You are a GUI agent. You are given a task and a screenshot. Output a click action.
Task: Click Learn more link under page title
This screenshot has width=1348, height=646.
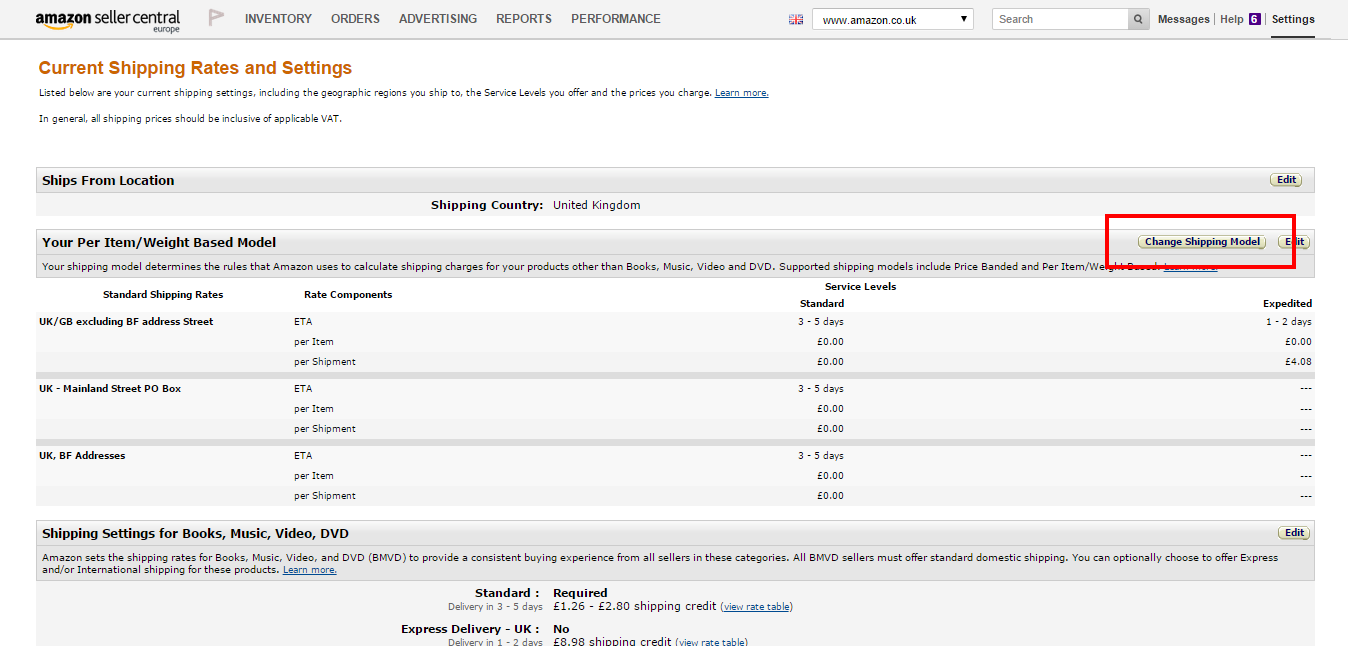pyautogui.click(x=741, y=93)
